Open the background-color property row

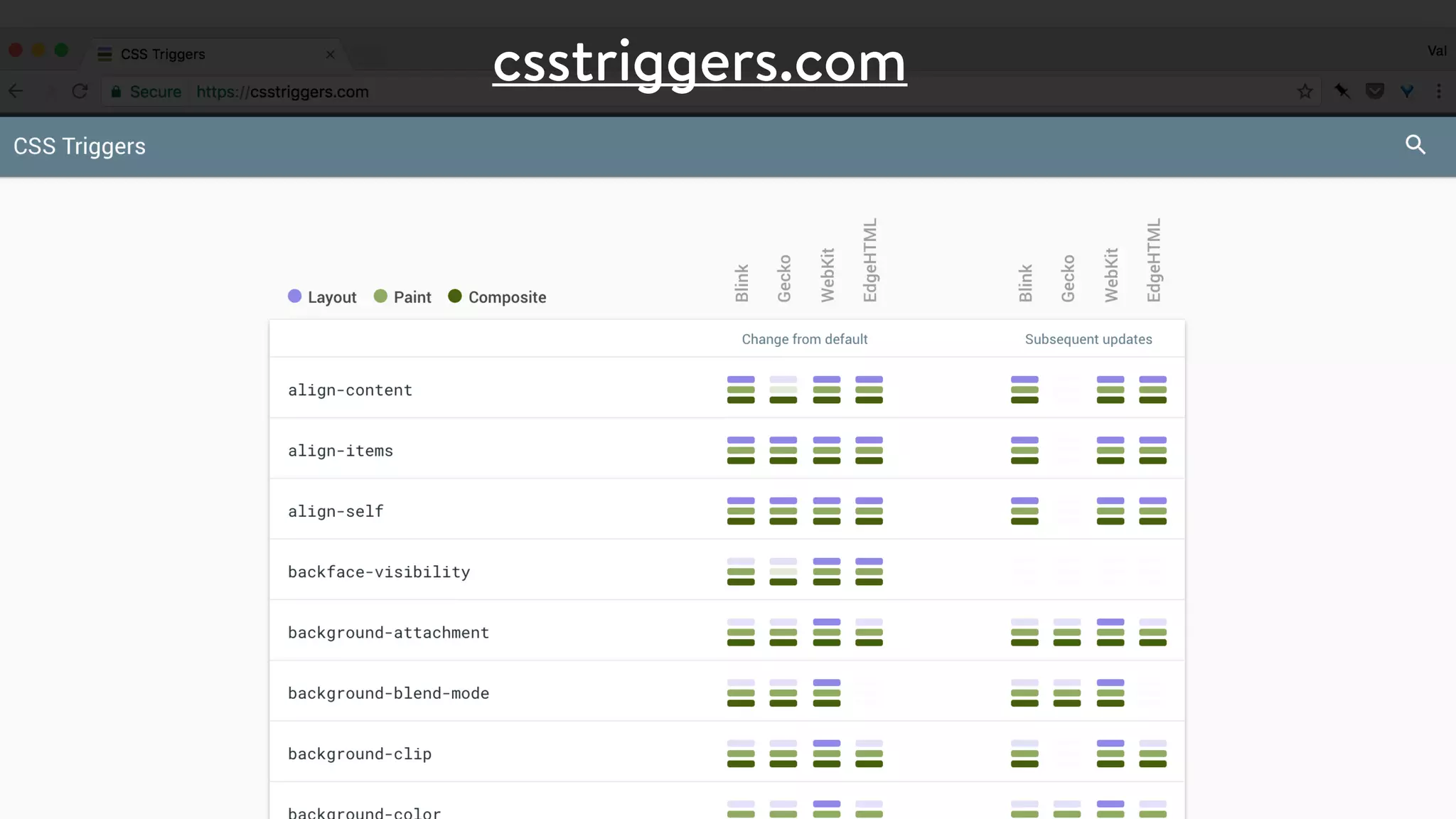click(727, 801)
